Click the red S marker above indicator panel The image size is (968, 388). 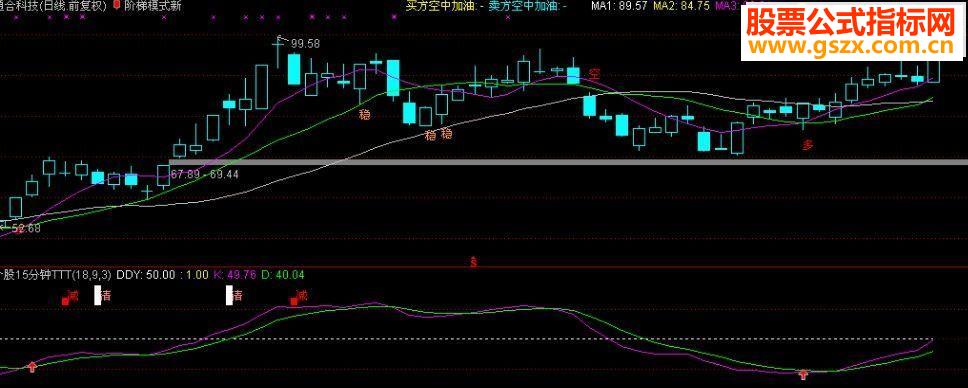(x=474, y=262)
